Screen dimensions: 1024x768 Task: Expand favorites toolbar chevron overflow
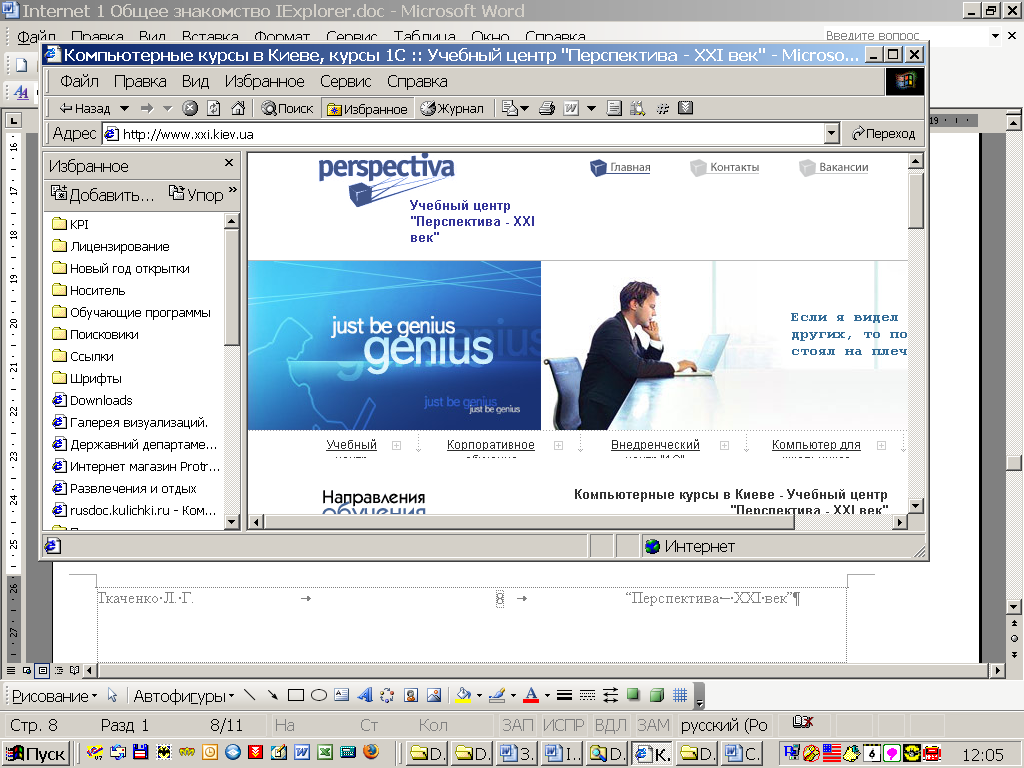232,191
